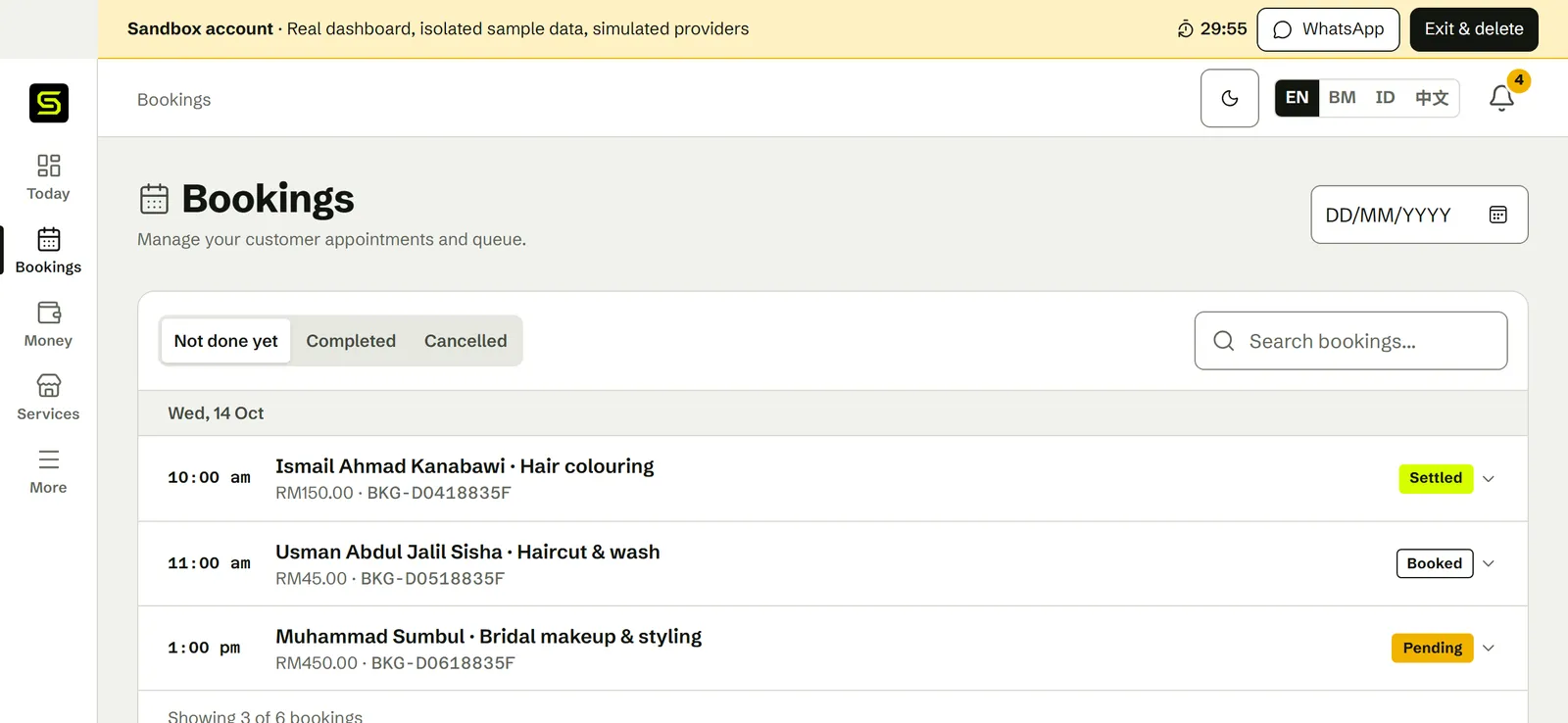The height and width of the screenshot is (723, 1568).
Task: Click RM45.00 · BKG-D0518835F text
Action: coord(390,579)
